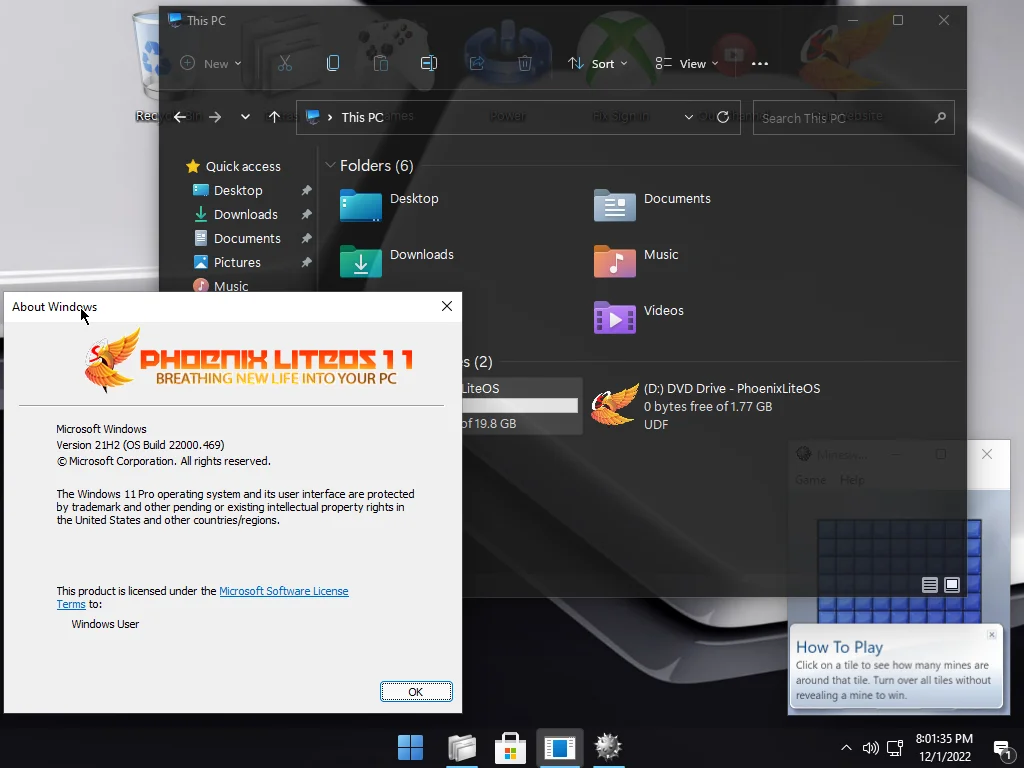The image size is (1024, 768).
Task: Click the Recycle Bin desktop icon
Action: tap(149, 65)
